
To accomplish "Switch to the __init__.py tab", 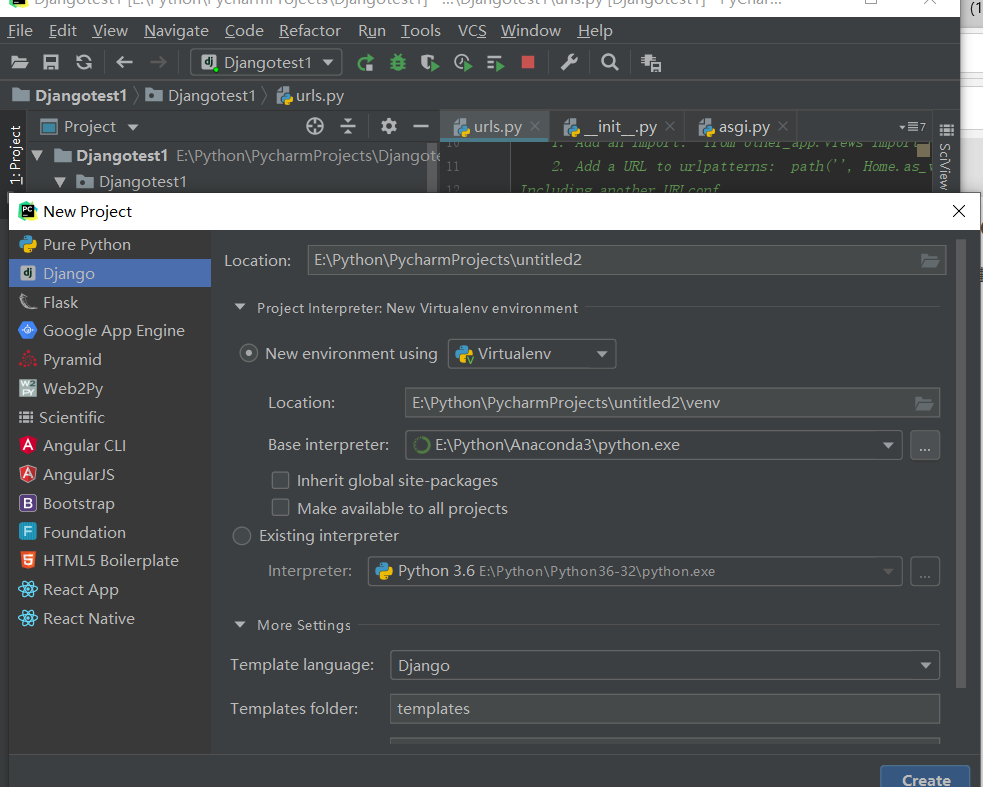I will tap(617, 127).
